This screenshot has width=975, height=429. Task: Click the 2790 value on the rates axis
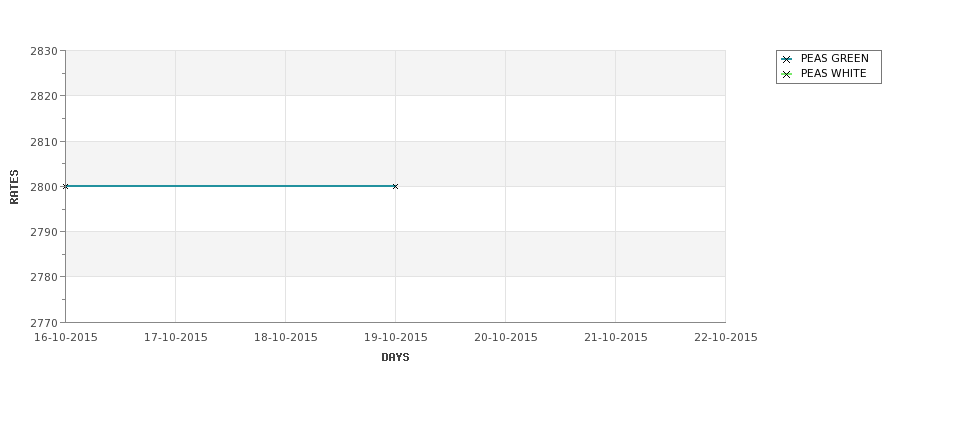[x=43, y=232]
